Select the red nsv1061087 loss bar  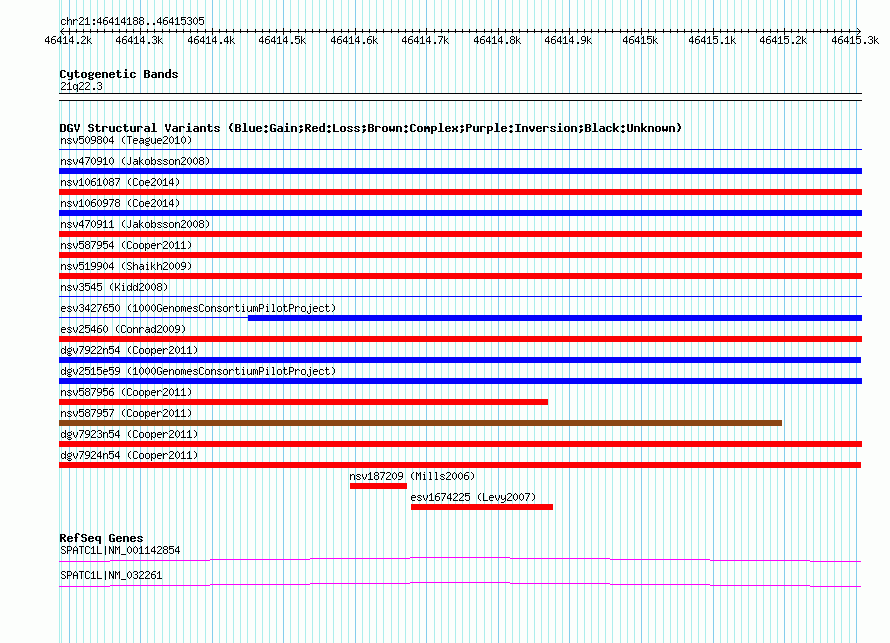(460, 192)
